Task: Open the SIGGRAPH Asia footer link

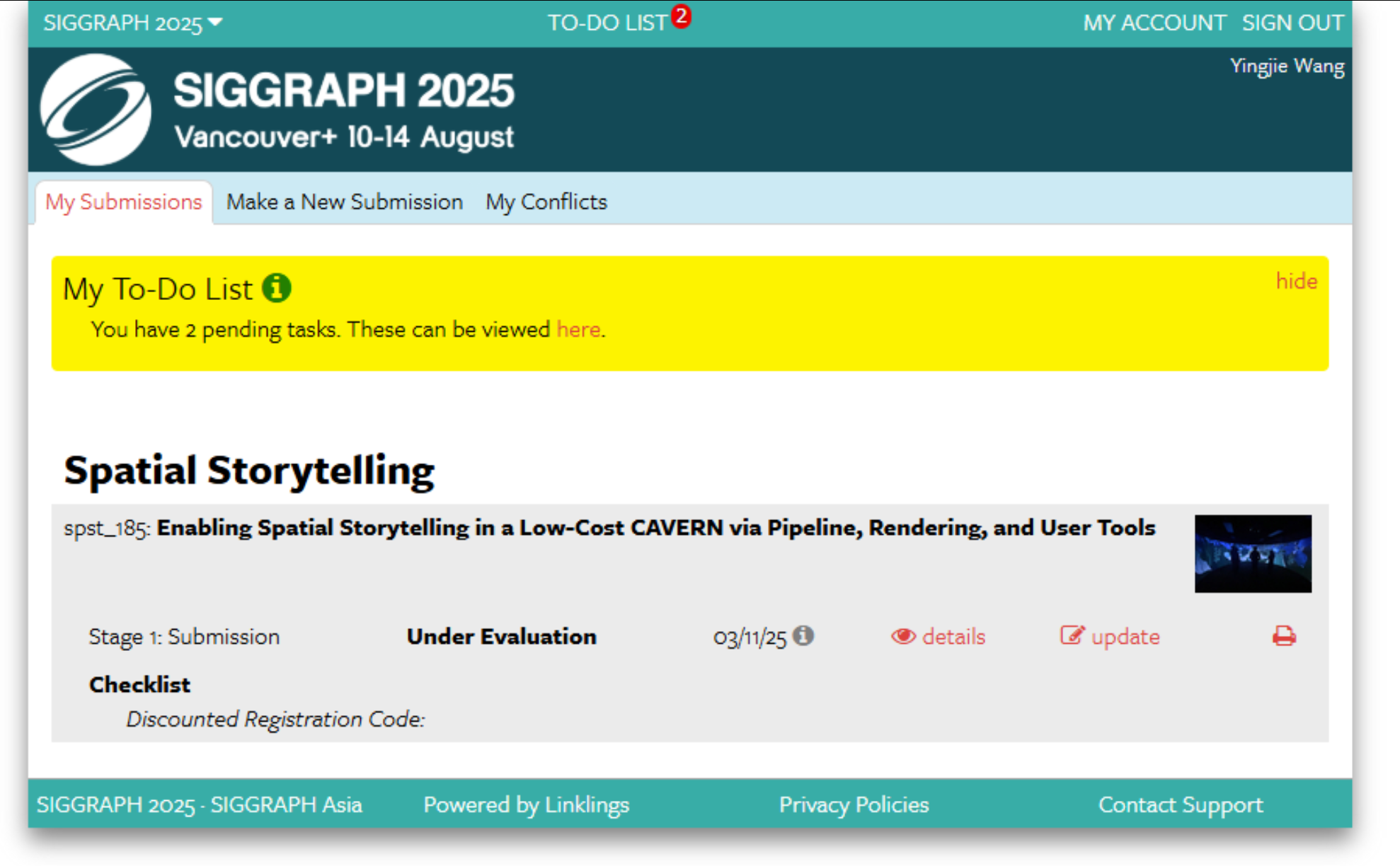Action: click(286, 804)
